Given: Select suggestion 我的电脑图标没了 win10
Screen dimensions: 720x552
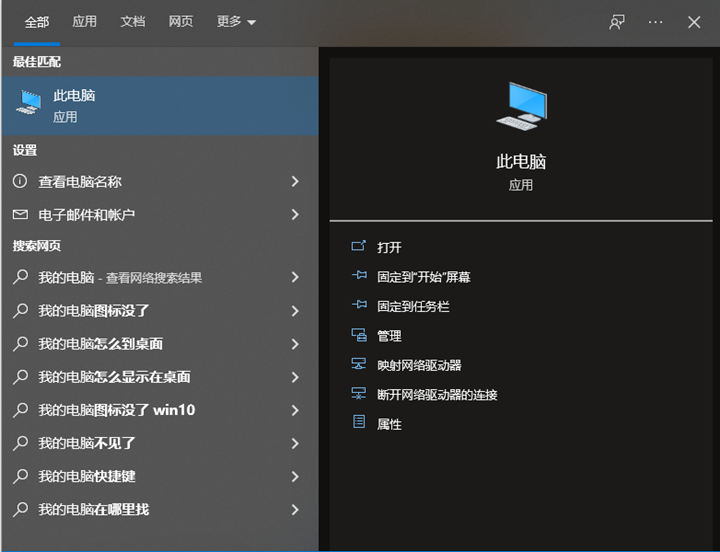Looking at the screenshot, I should tap(160, 410).
